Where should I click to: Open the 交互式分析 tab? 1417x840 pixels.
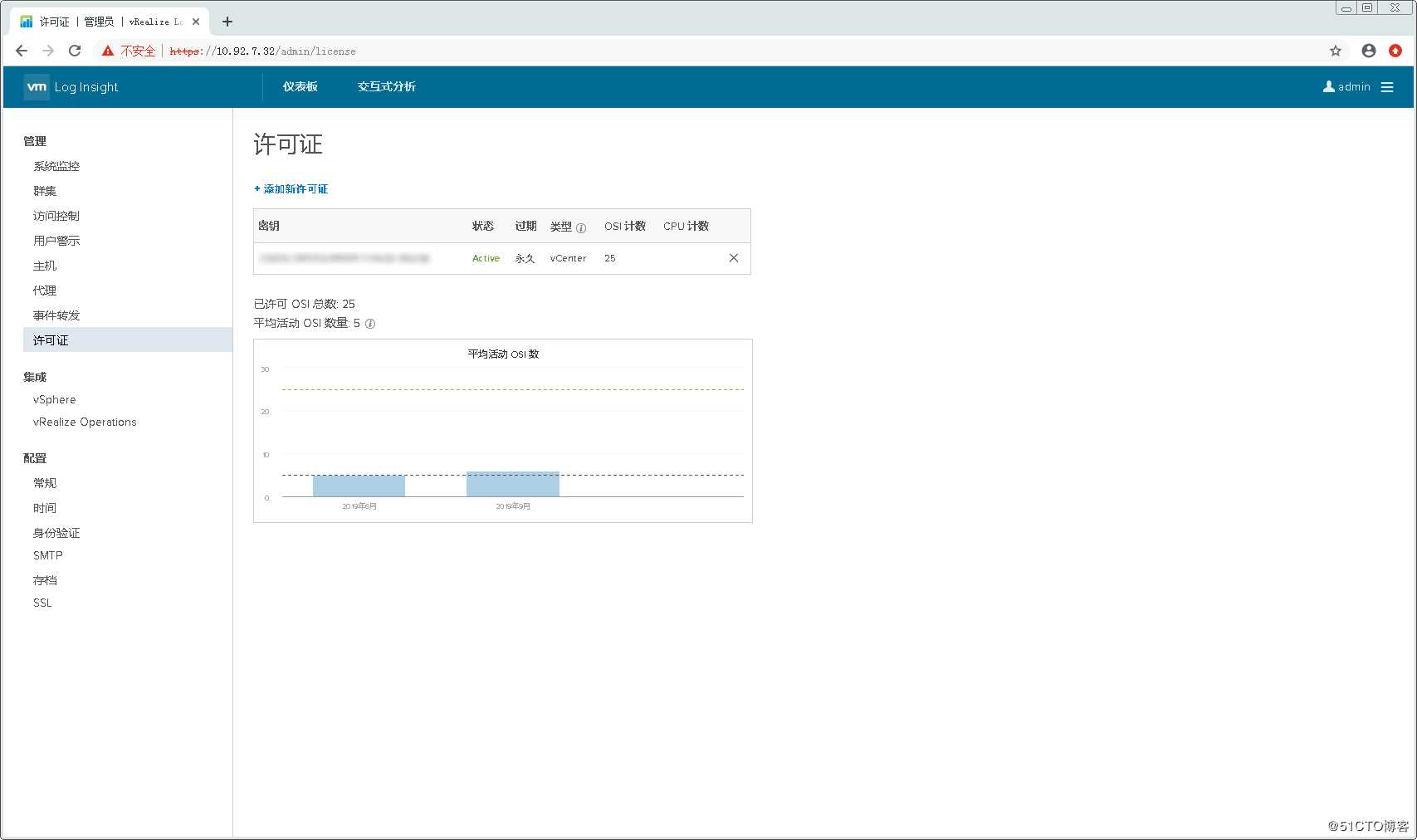point(387,87)
